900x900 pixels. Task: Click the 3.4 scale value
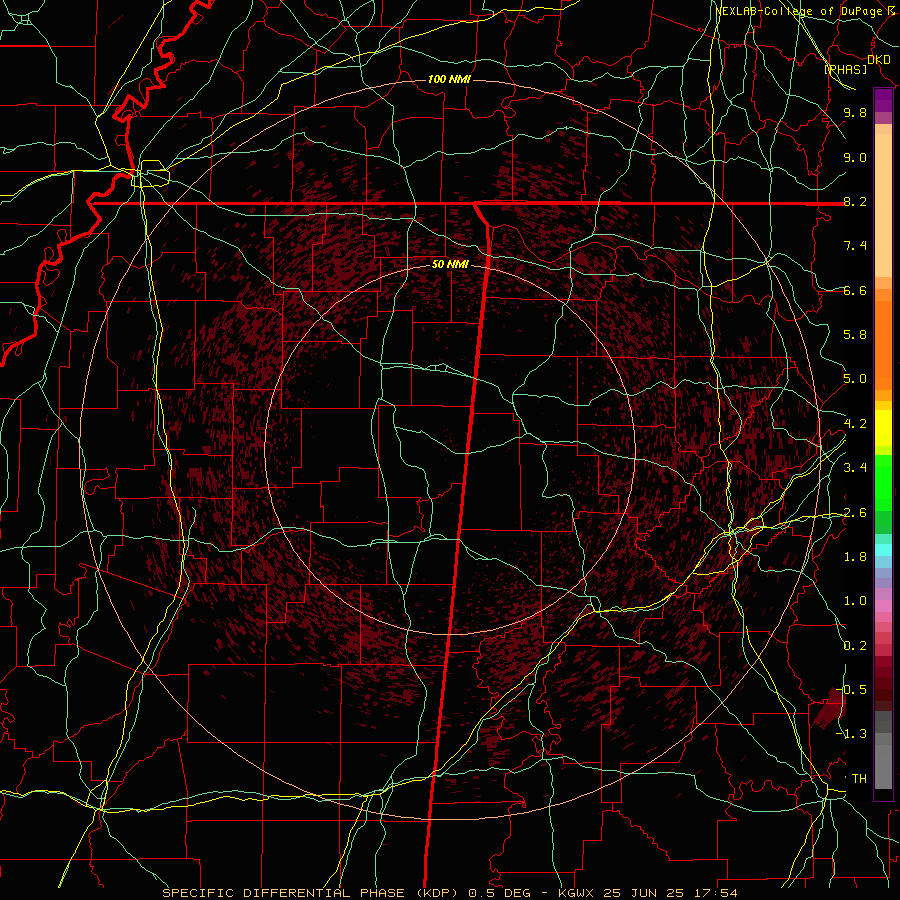click(855, 468)
